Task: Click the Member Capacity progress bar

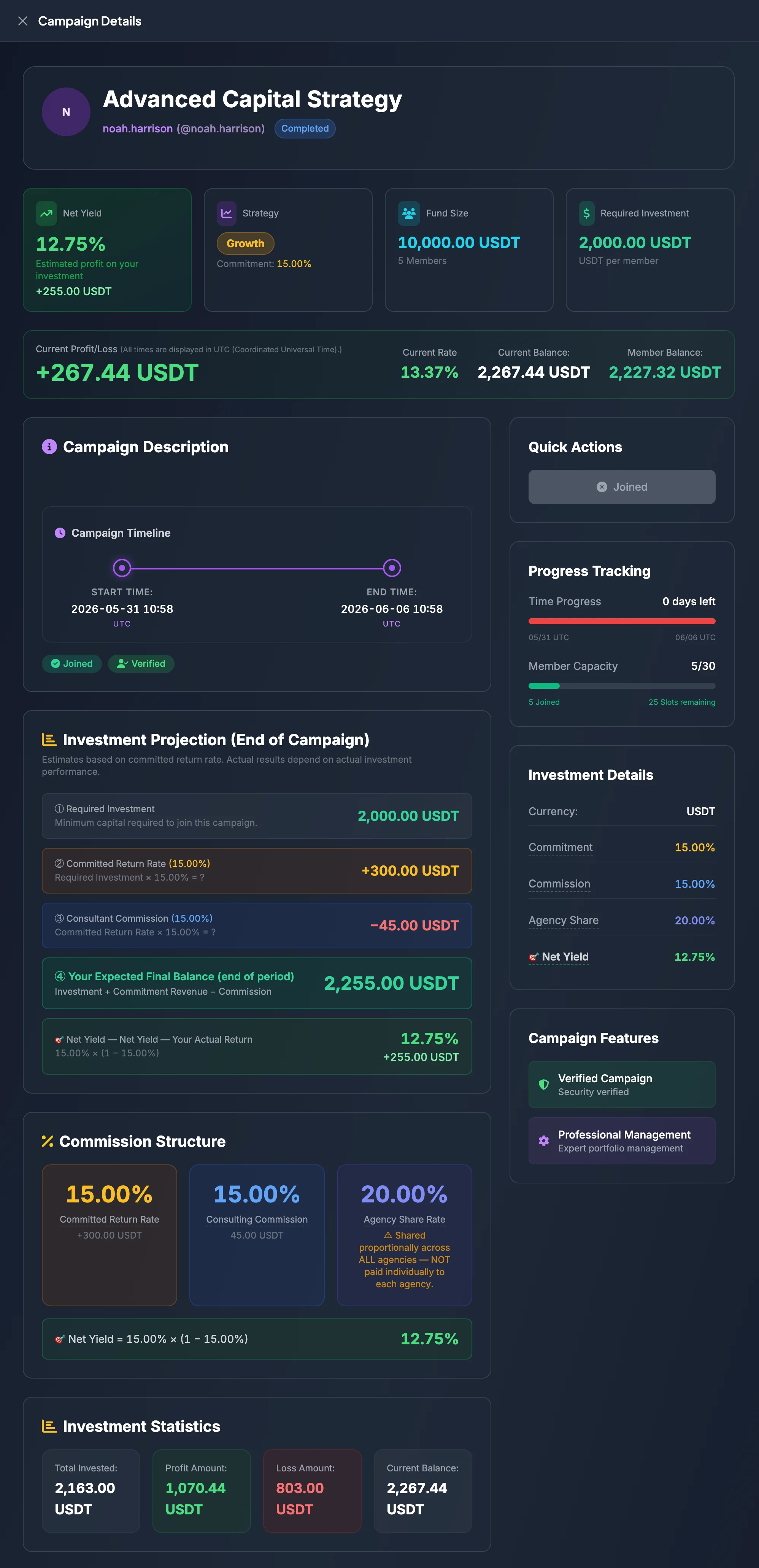Action: [621, 686]
